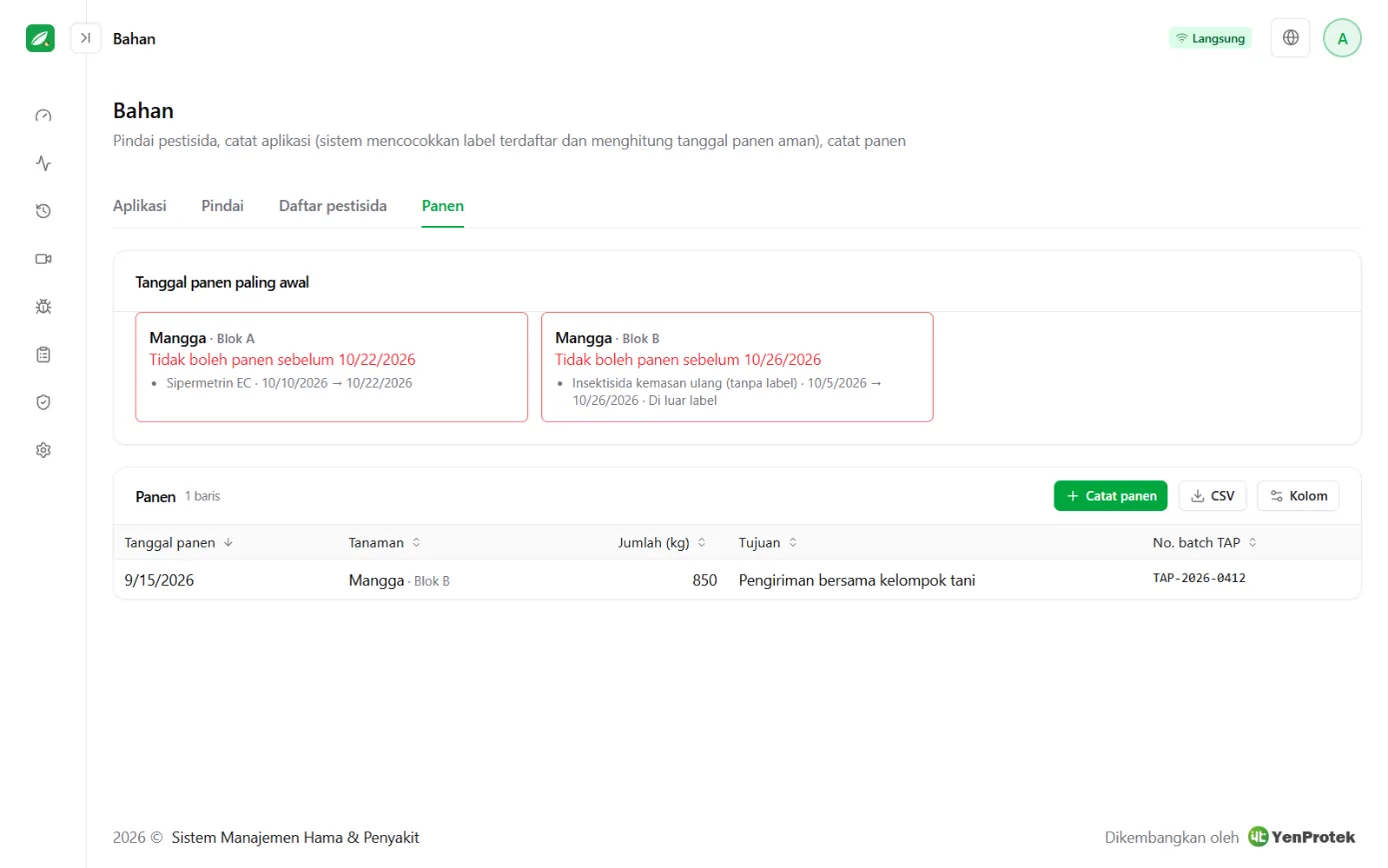Sort by Tujuan column
This screenshot has width=1388, height=868.
tap(767, 543)
